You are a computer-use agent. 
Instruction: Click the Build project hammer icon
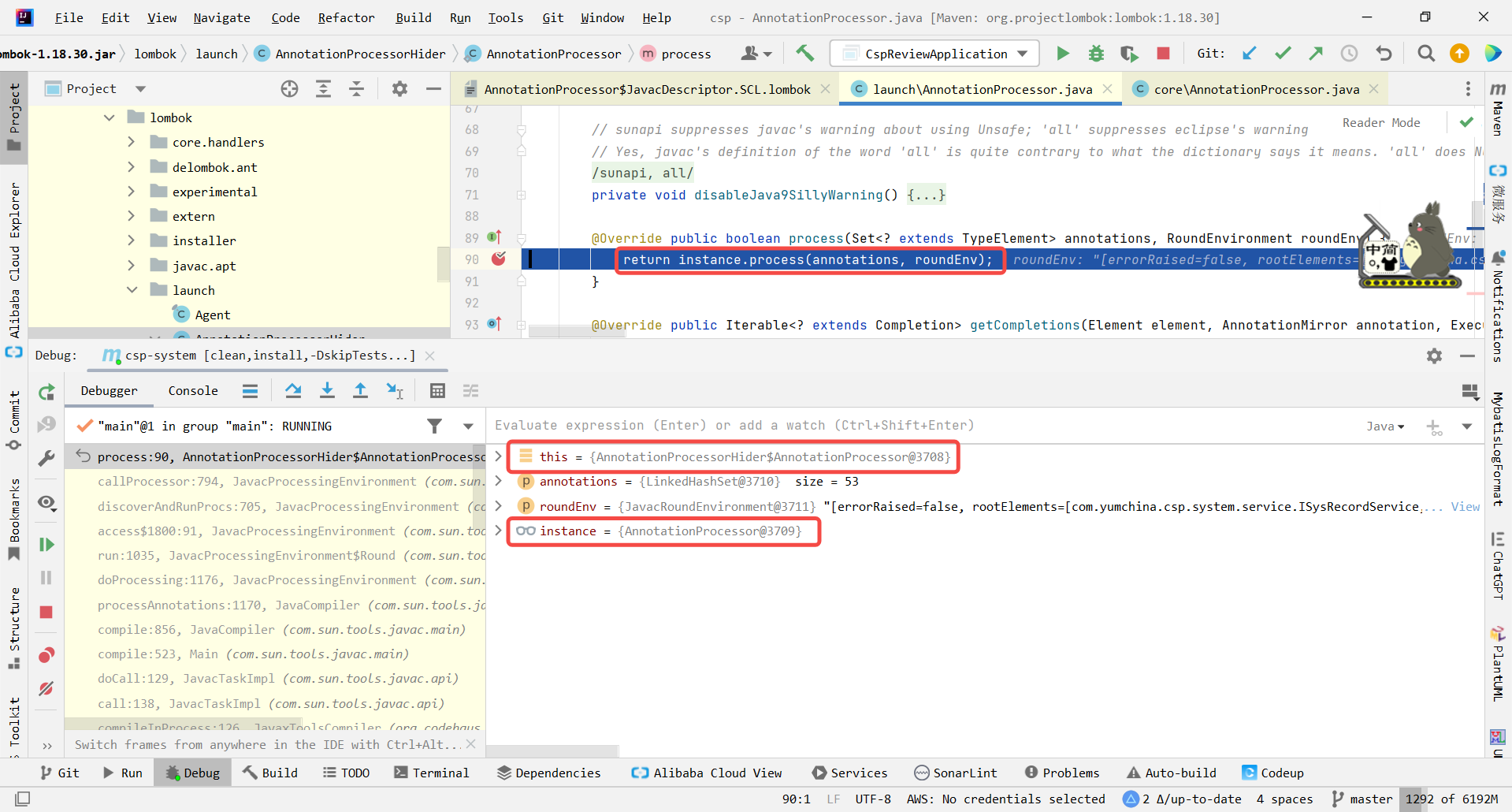(804, 53)
